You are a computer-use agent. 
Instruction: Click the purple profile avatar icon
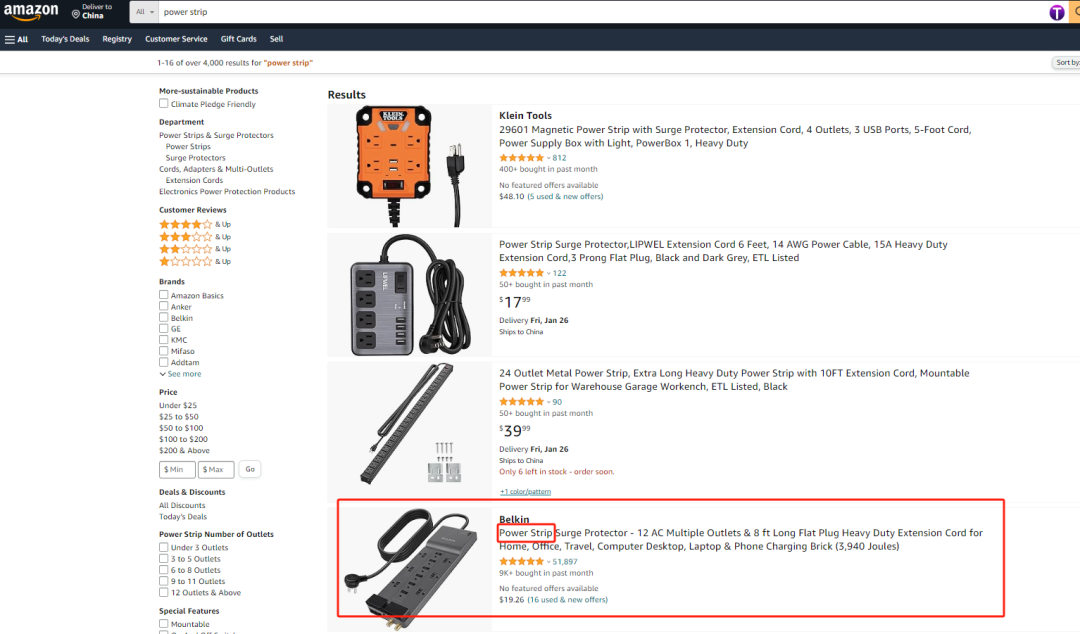click(1057, 12)
